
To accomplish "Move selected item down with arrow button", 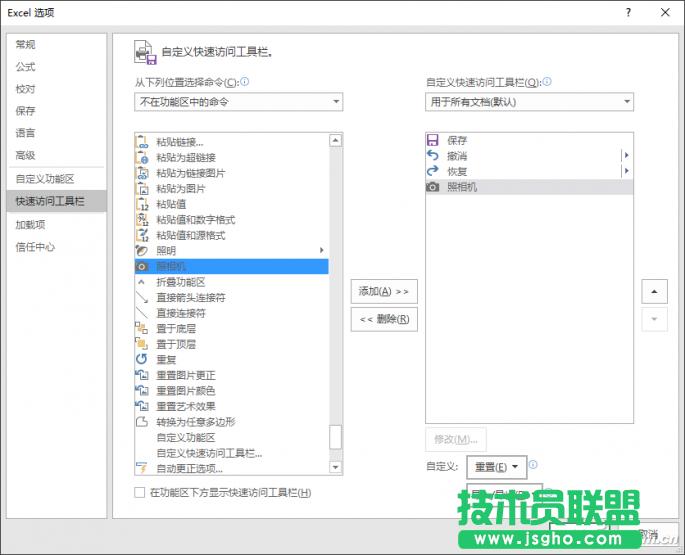I will (654, 319).
